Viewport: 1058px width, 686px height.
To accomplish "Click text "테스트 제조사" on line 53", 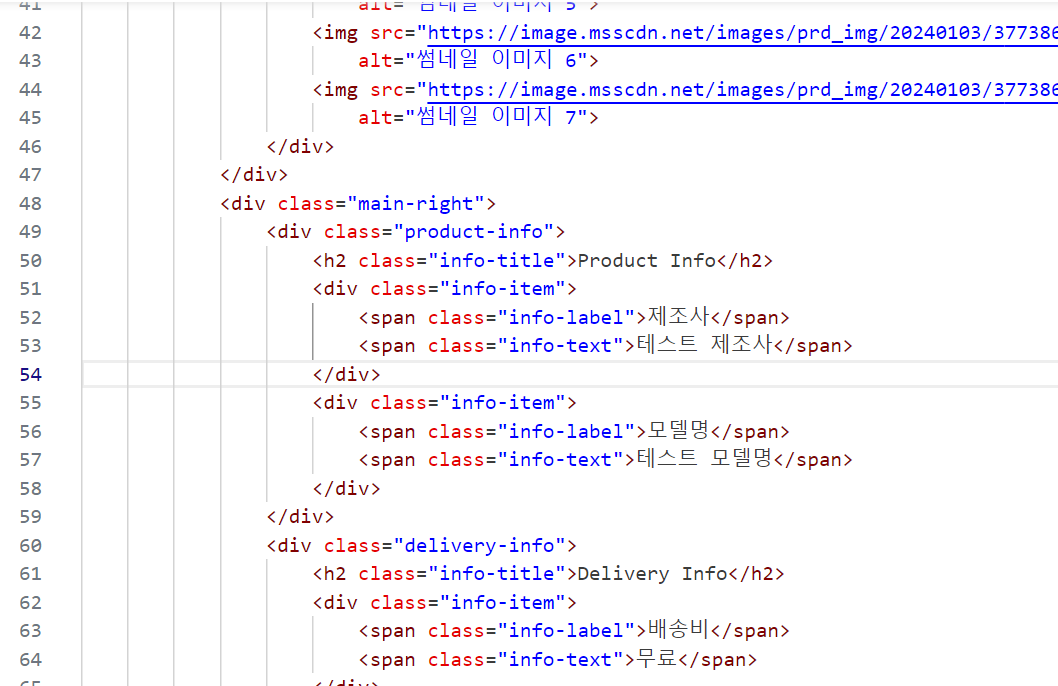I will tap(704, 345).
